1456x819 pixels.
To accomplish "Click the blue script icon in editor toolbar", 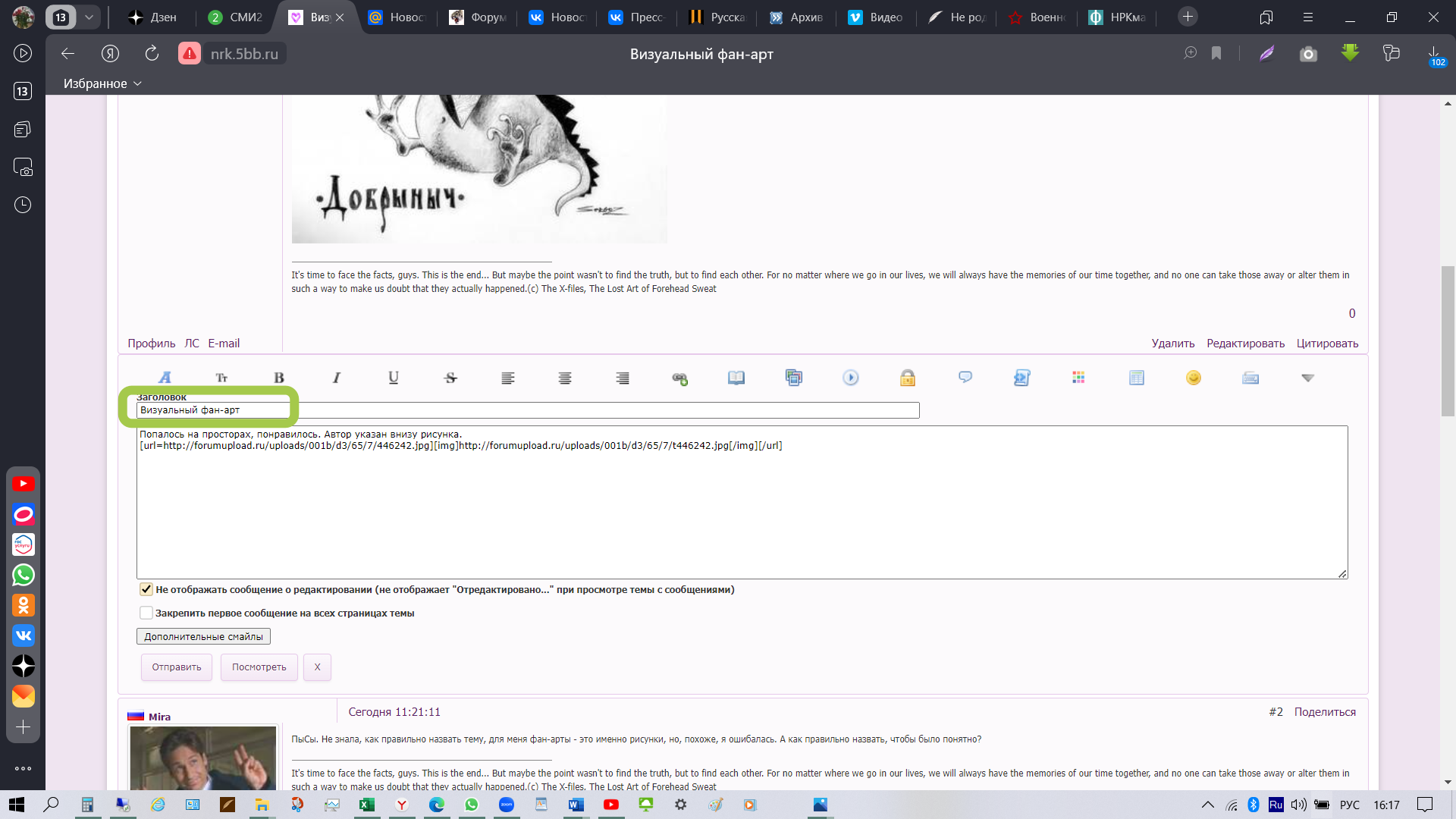I will 1022,378.
